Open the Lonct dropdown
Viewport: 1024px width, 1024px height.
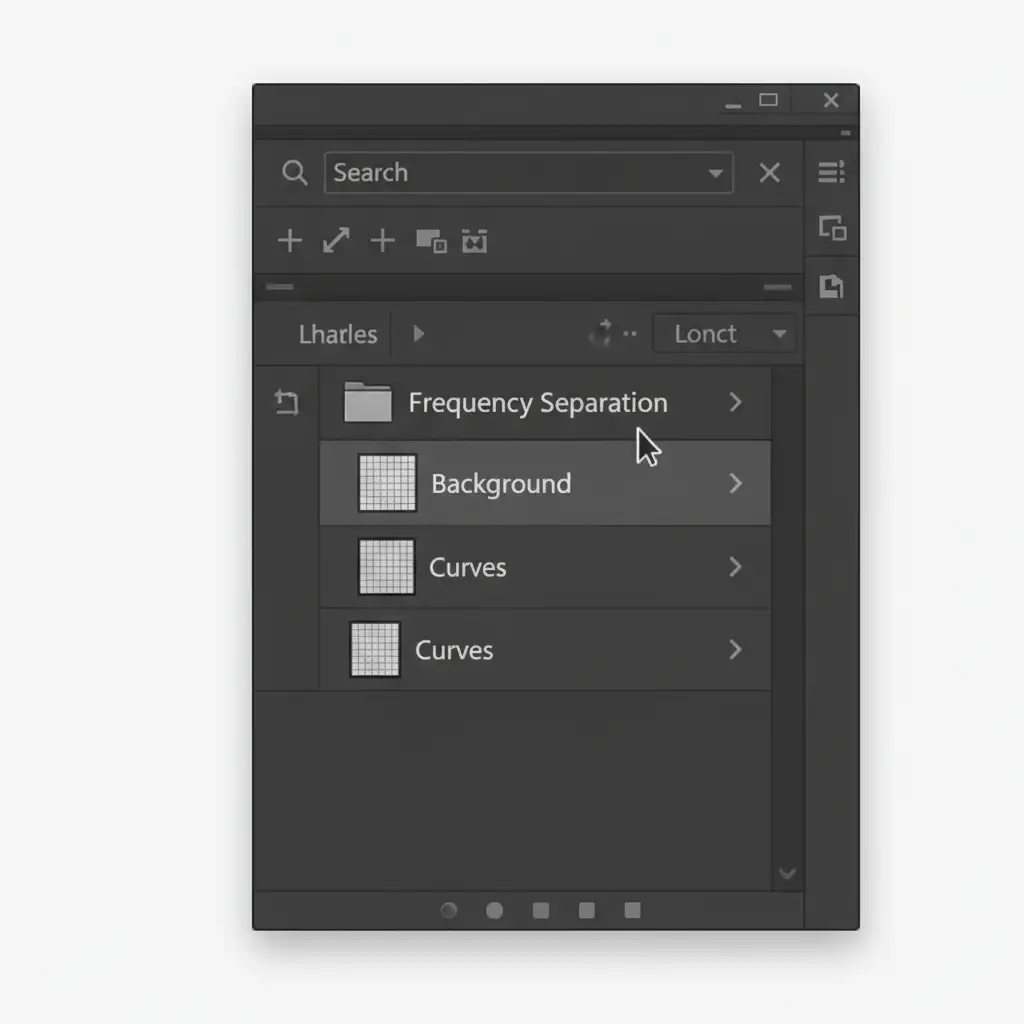coord(724,334)
